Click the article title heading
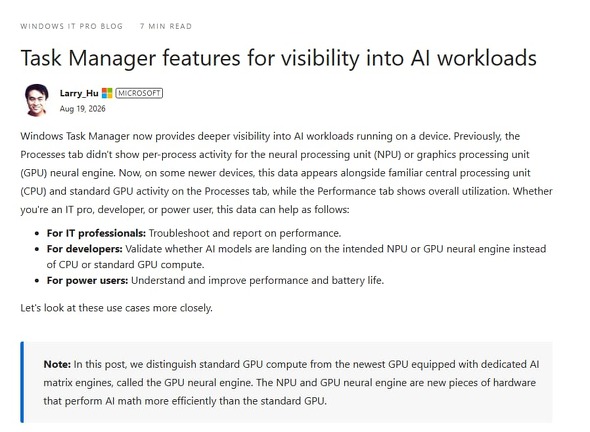Screen dimensions: 590x432 tap(278, 58)
